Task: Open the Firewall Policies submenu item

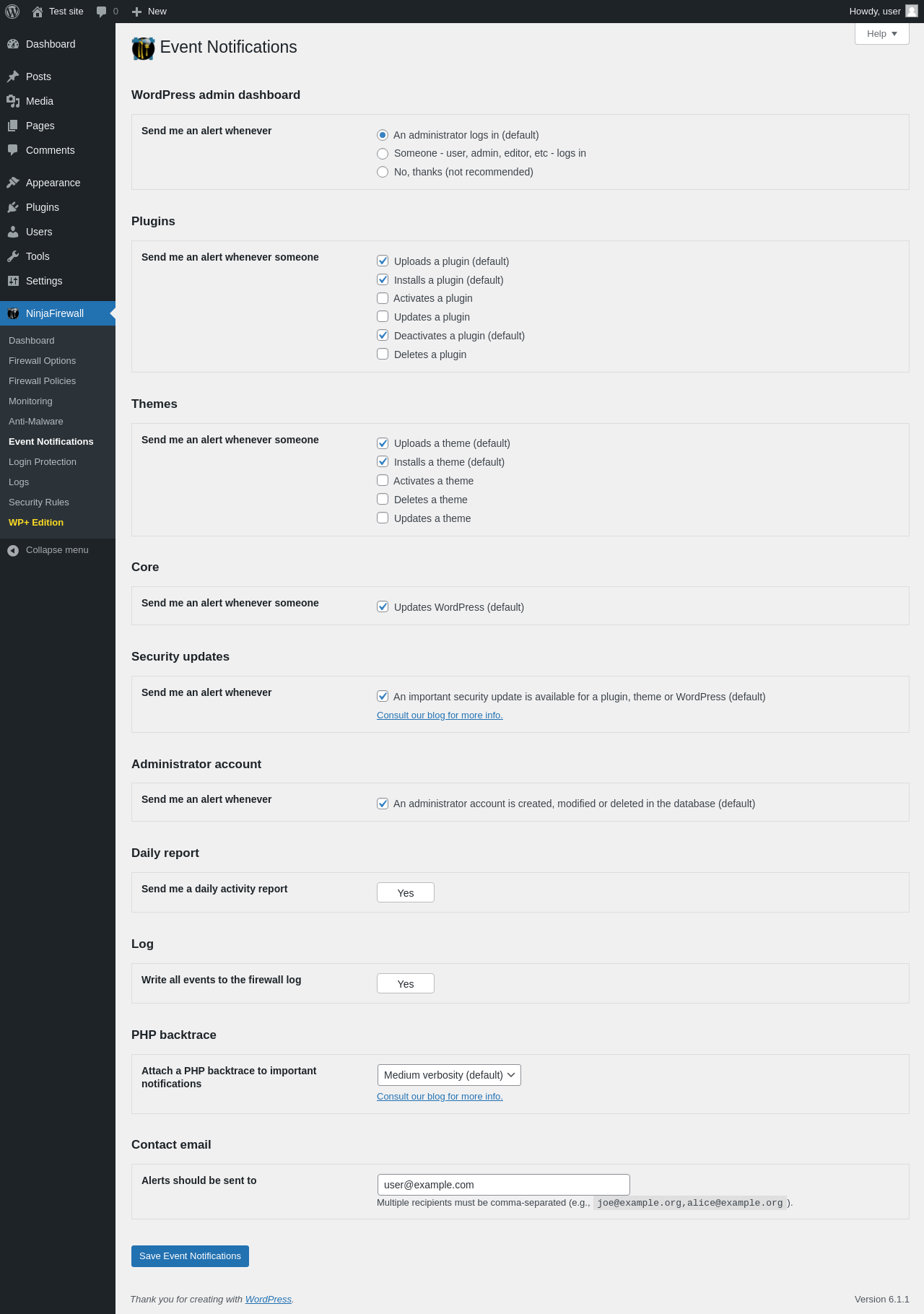Action: pyautogui.click(x=42, y=381)
